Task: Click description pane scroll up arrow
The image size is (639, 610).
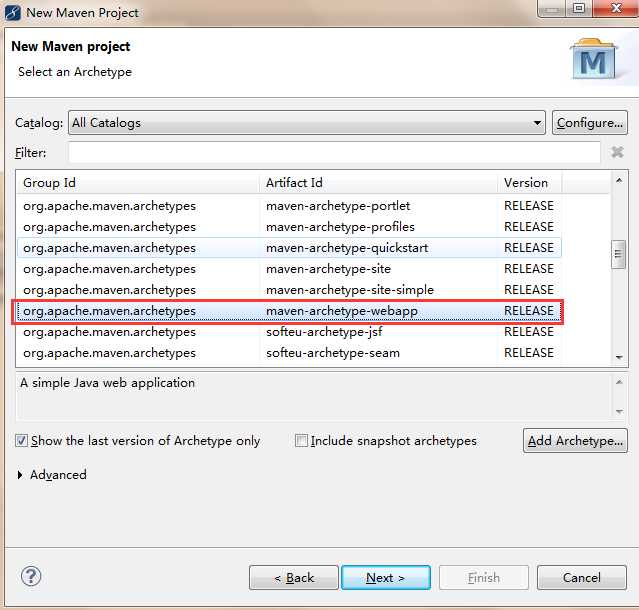Action: (619, 382)
